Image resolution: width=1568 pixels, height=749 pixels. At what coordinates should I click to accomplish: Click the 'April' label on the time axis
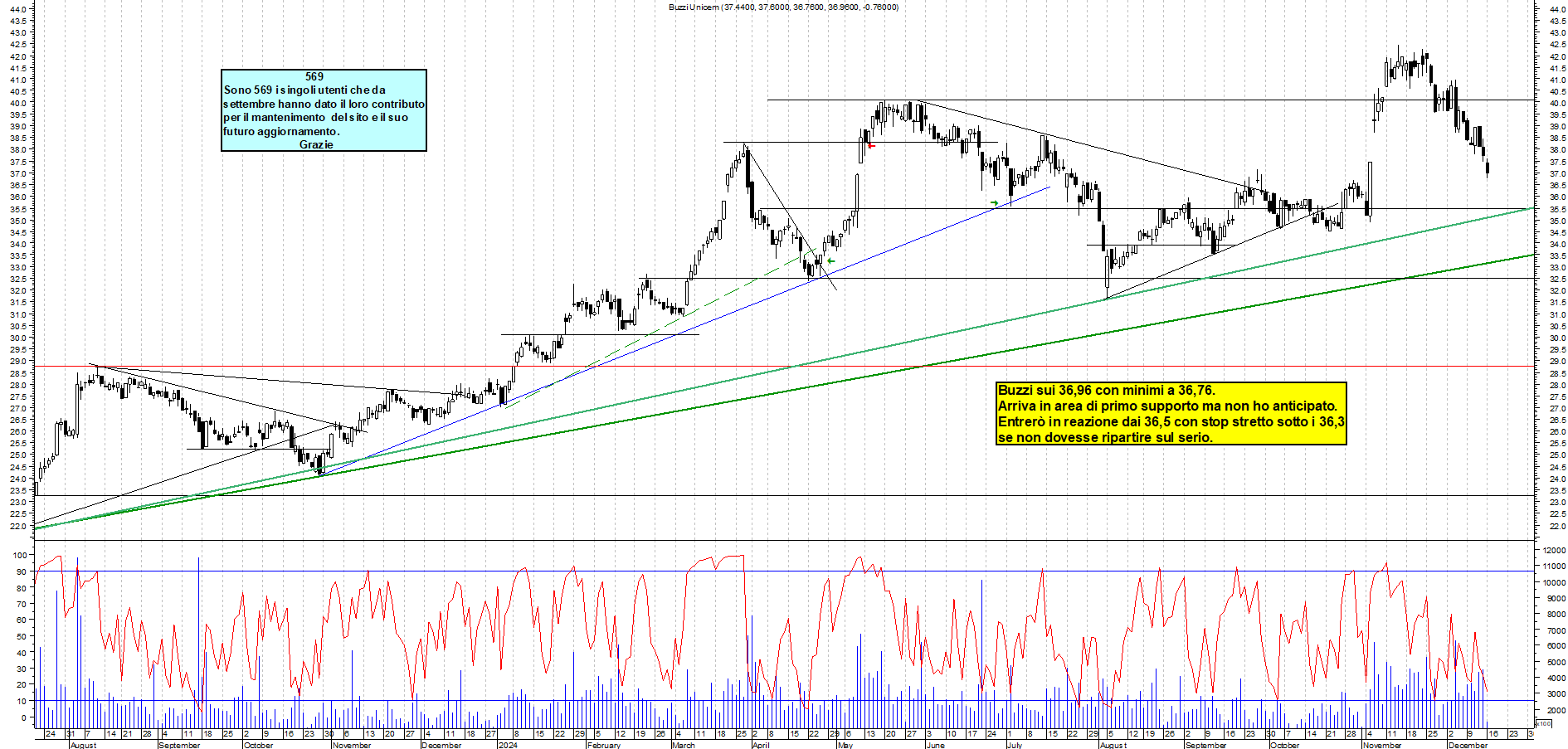[761, 745]
